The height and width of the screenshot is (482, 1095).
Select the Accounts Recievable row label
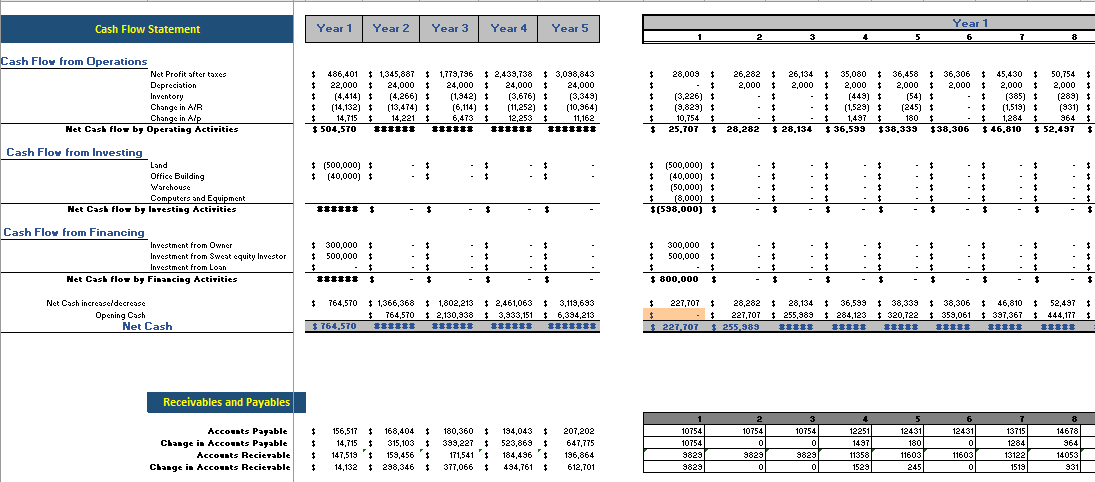pyautogui.click(x=243, y=455)
